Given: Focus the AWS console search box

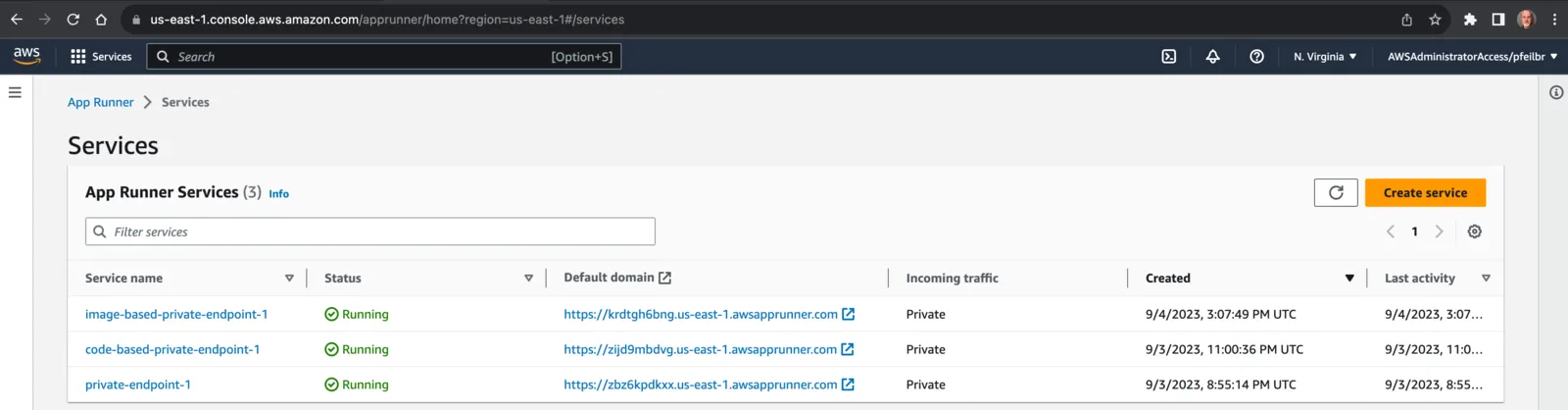Looking at the screenshot, I should tap(384, 57).
